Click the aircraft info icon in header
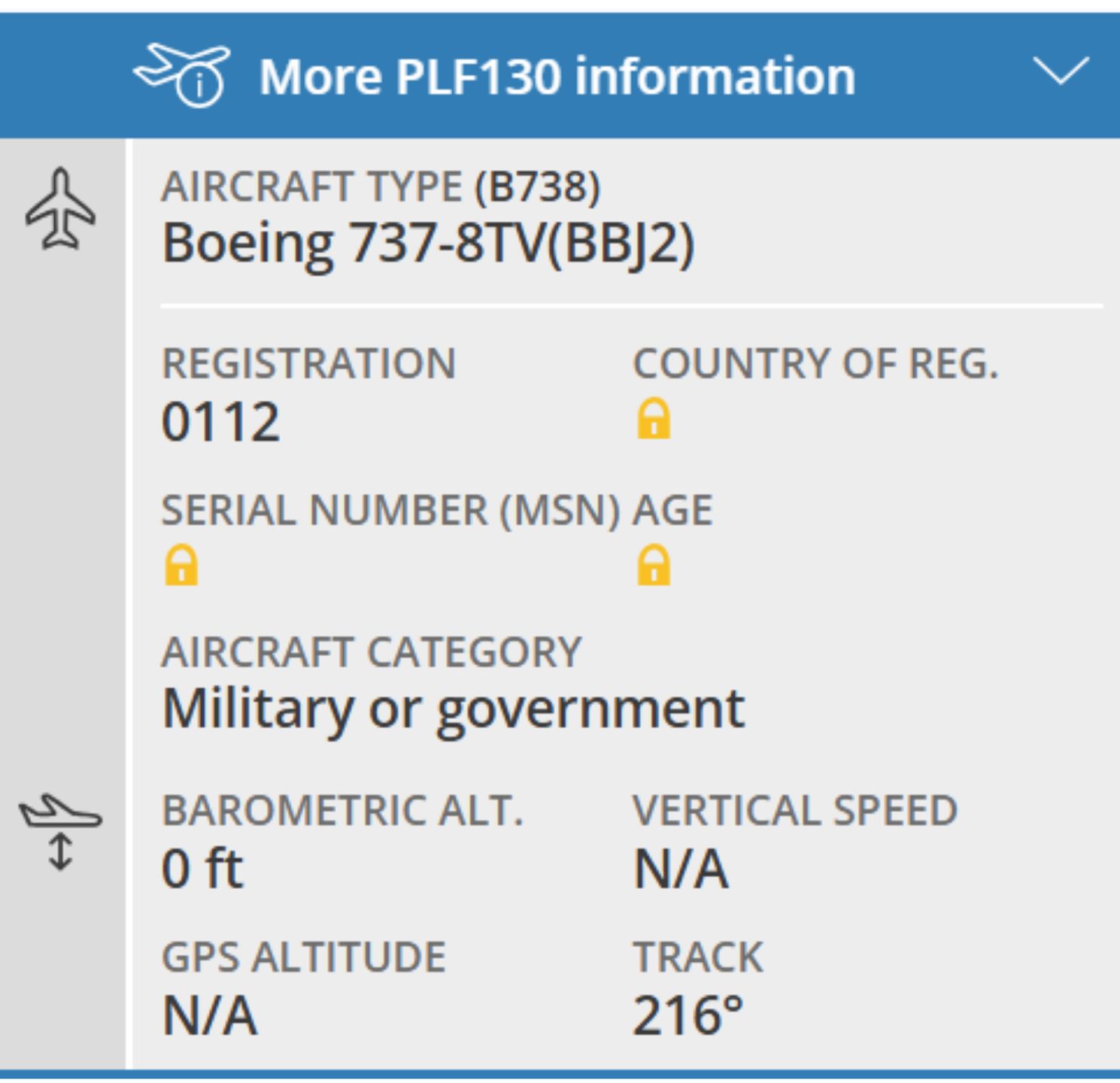Image resolution: width=1120 pixels, height=1083 pixels. point(183,74)
